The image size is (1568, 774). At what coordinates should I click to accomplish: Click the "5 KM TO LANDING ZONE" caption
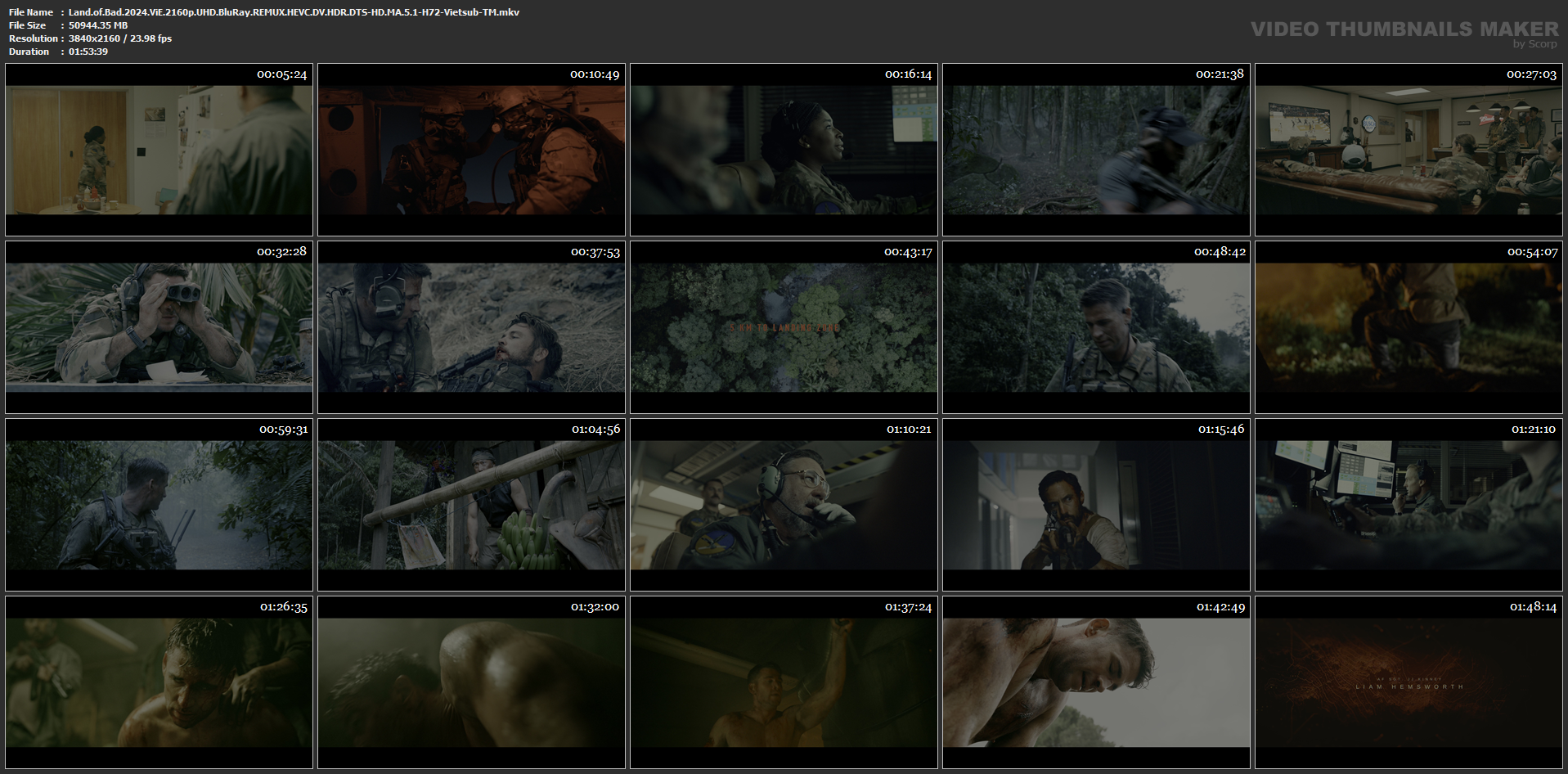click(x=784, y=327)
